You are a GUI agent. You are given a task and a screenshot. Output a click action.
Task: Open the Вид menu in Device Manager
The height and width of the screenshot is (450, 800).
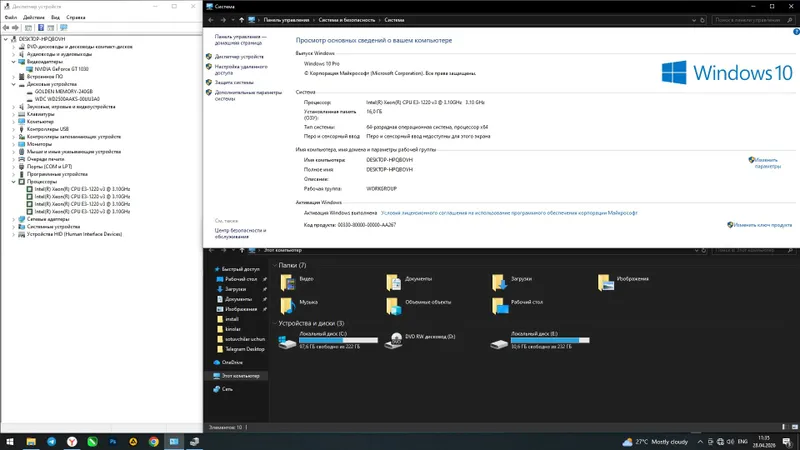[x=55, y=17]
